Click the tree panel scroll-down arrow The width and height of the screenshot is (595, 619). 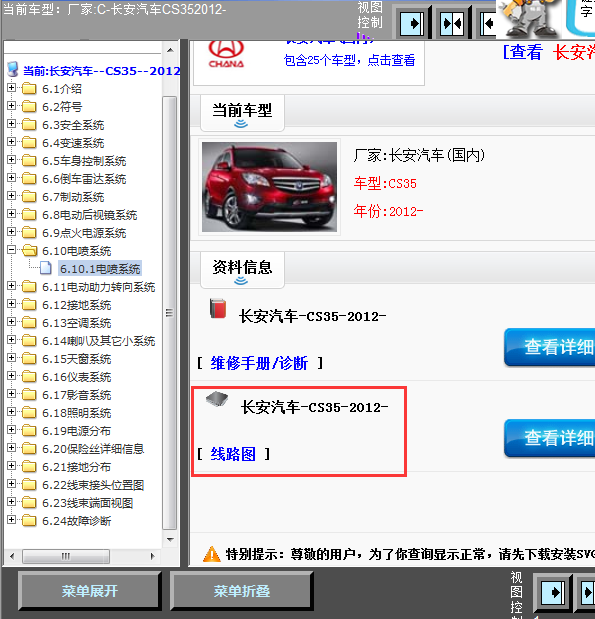coord(170,539)
